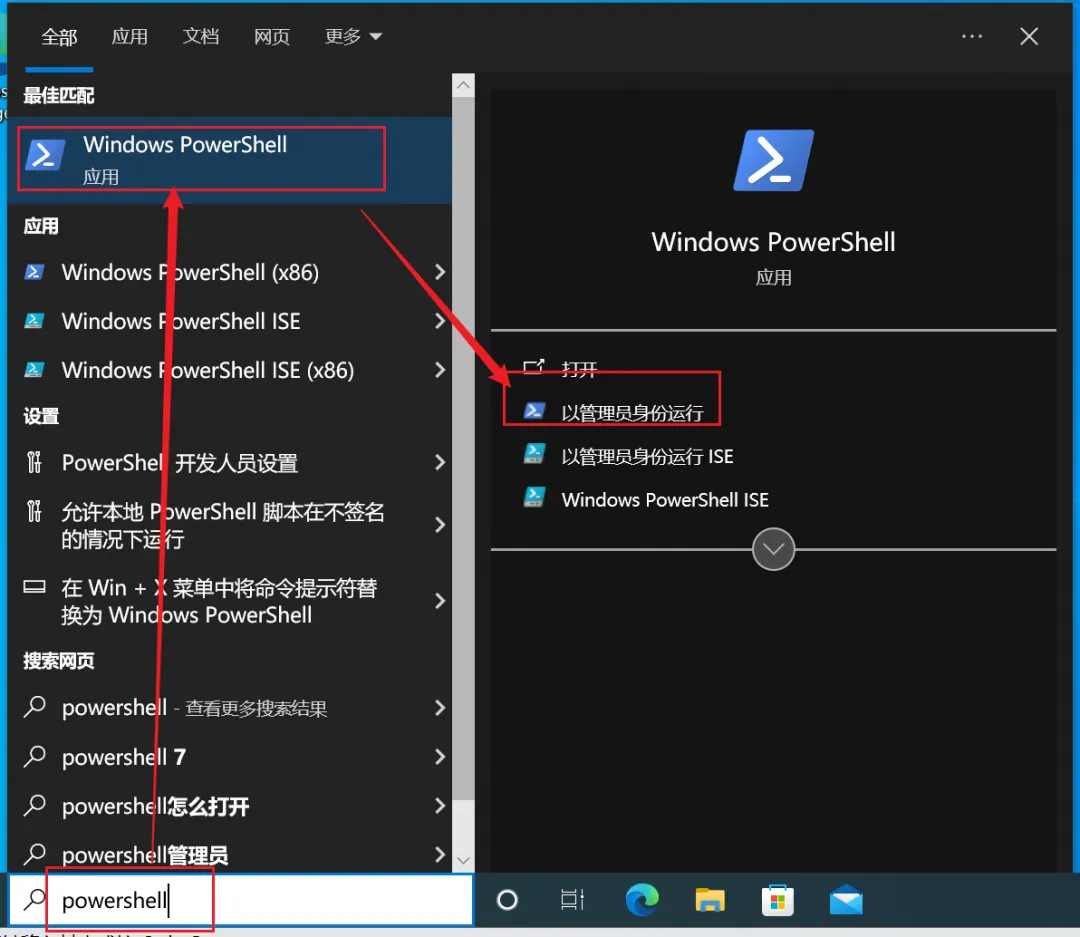Expand the preview pane actions chevron
This screenshot has width=1080, height=937.
point(773,549)
